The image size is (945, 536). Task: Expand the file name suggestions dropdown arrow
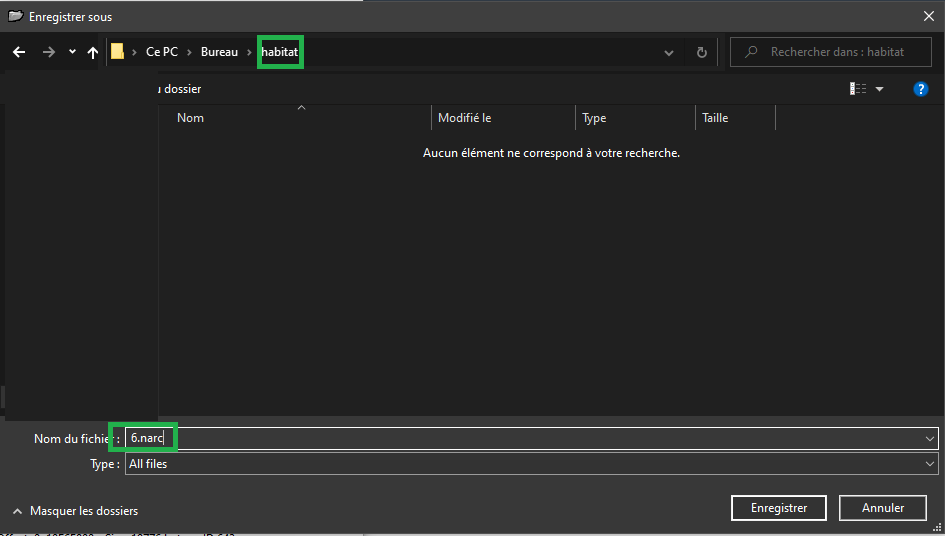[x=930, y=438]
